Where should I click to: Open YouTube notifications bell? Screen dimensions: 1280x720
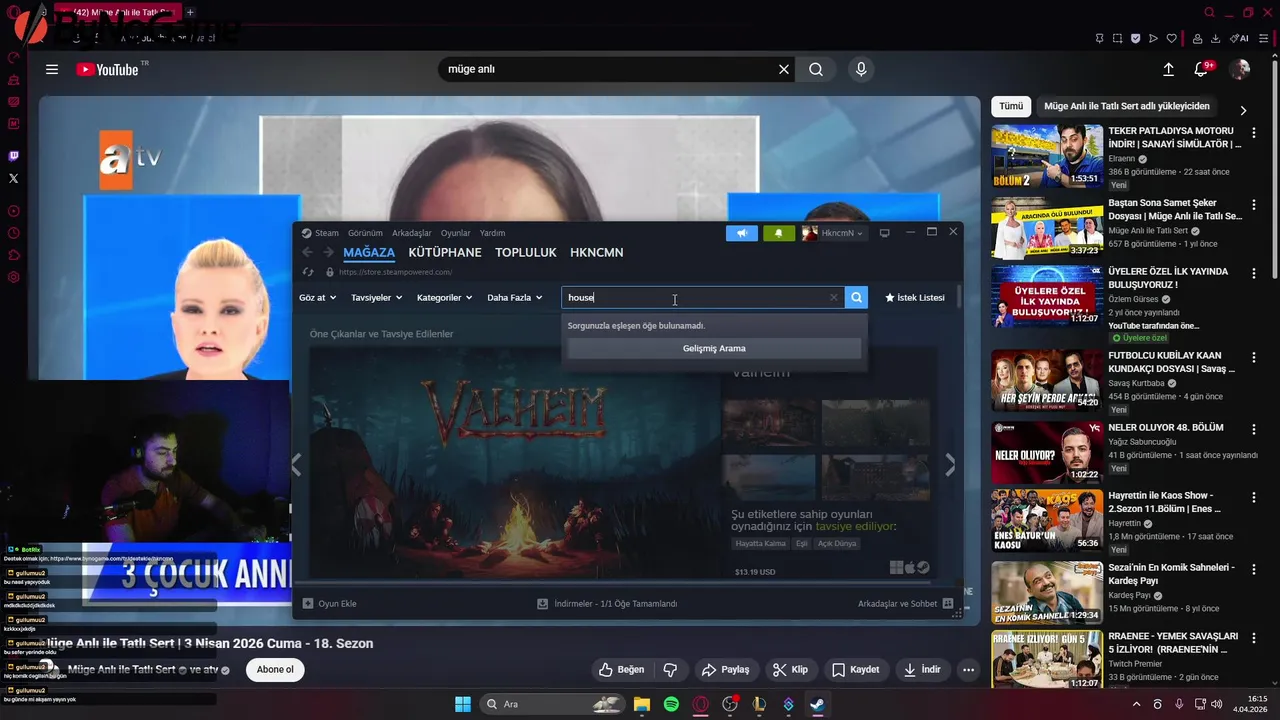(1202, 69)
